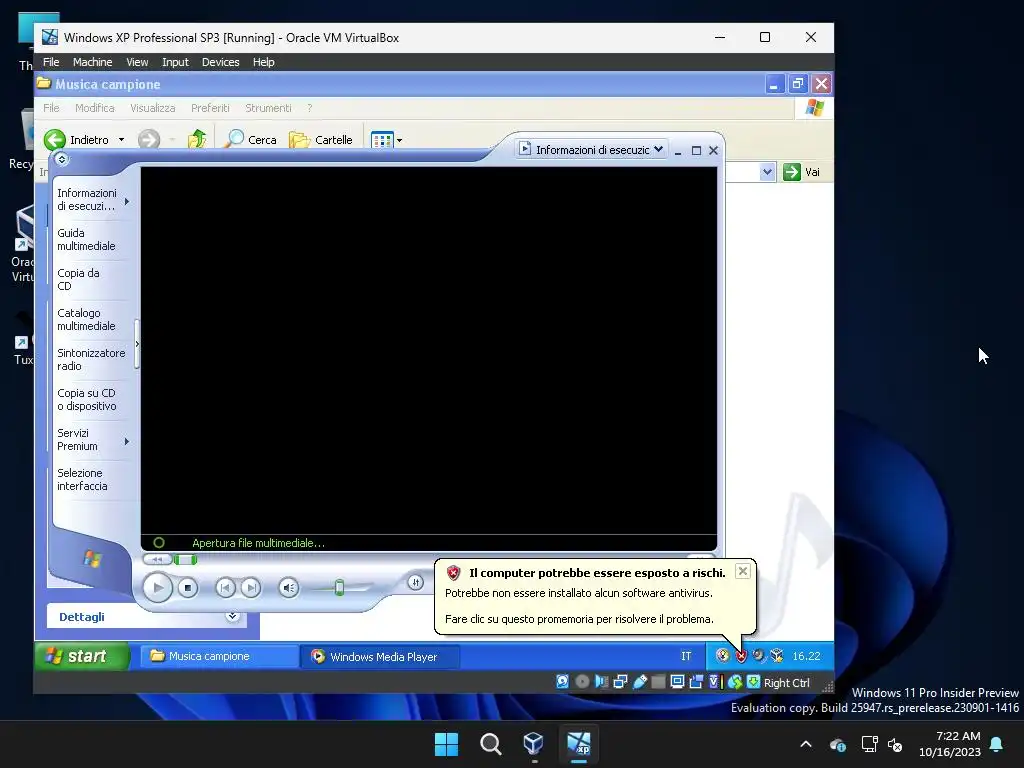
Task: Click the VirtualBox recording status icon
Action: coord(696,682)
